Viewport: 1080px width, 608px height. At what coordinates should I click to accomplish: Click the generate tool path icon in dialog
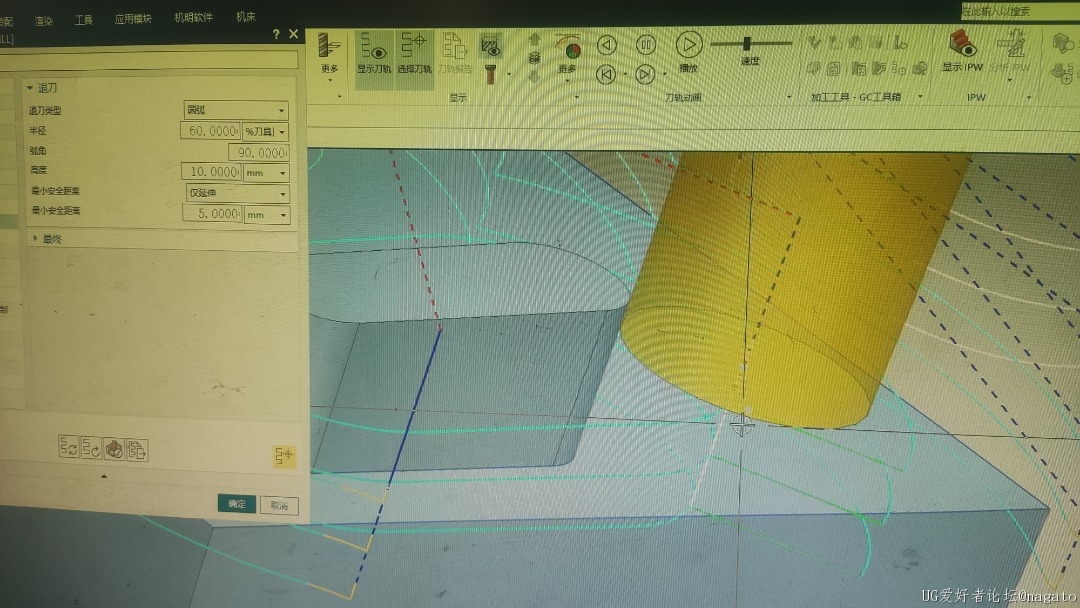(x=68, y=447)
